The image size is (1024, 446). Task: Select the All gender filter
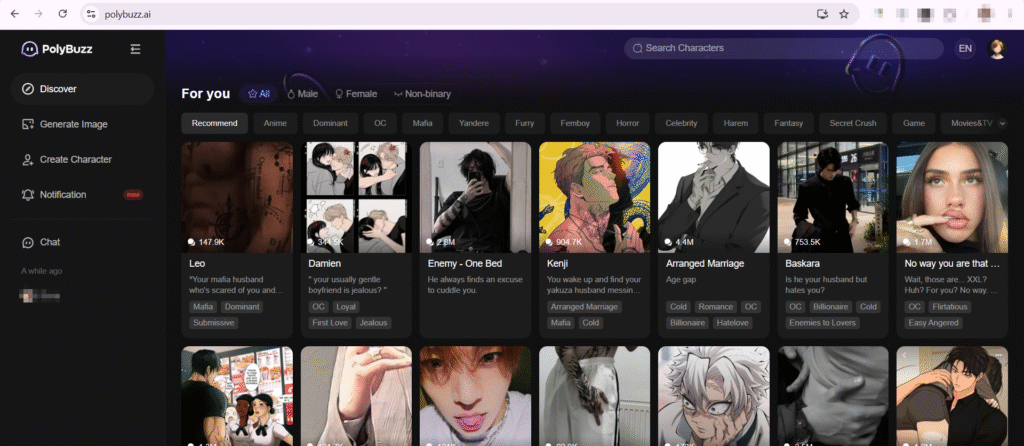259,94
